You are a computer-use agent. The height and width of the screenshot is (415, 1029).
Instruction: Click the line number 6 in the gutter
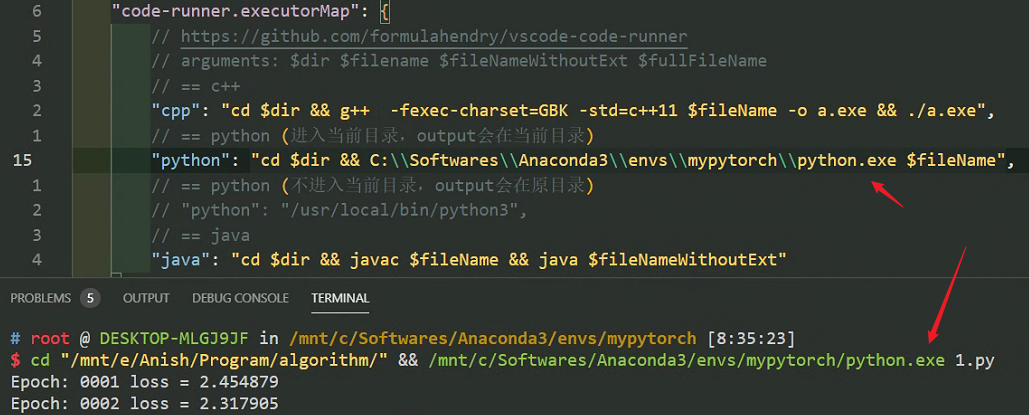coord(36,11)
